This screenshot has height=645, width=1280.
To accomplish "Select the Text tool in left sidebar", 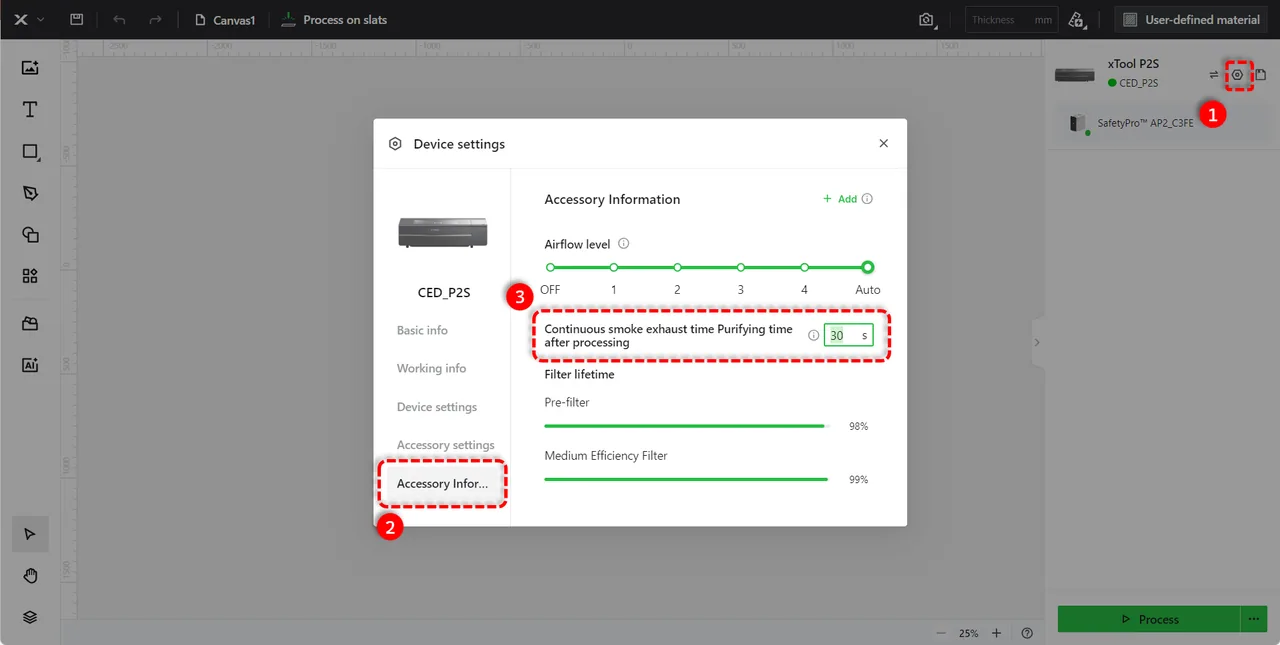I will [30, 110].
